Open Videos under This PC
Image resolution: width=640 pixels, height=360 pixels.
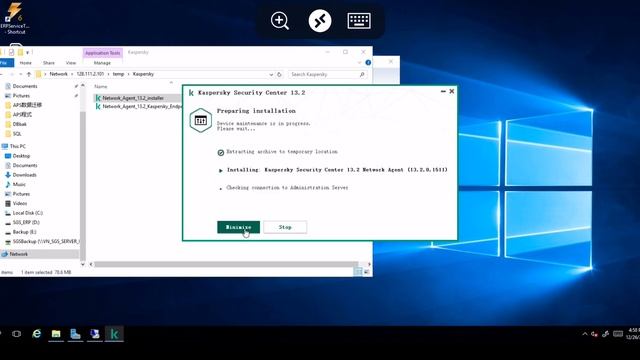pyautogui.click(x=20, y=203)
